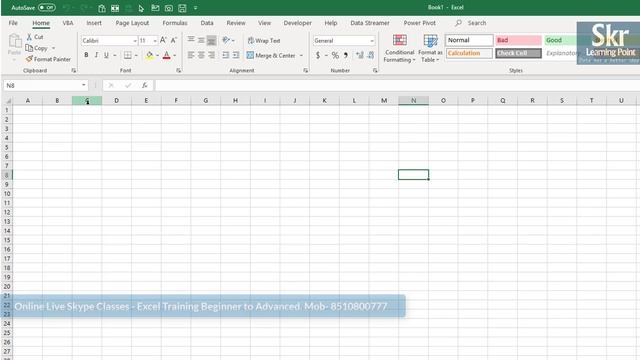Click the Increase Font Size icon

[x=163, y=40]
